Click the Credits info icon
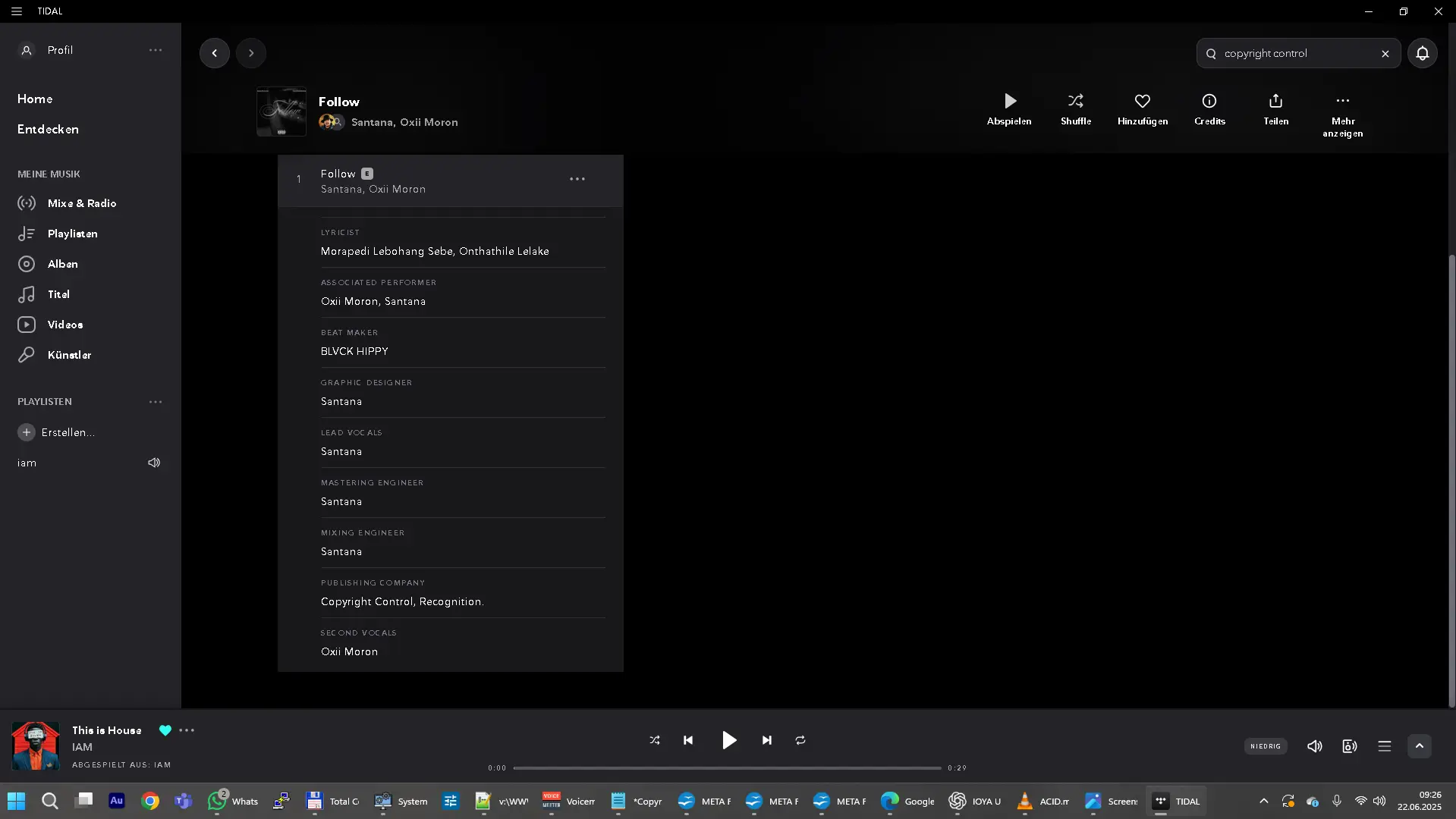This screenshot has width=1456, height=819. click(1209, 102)
